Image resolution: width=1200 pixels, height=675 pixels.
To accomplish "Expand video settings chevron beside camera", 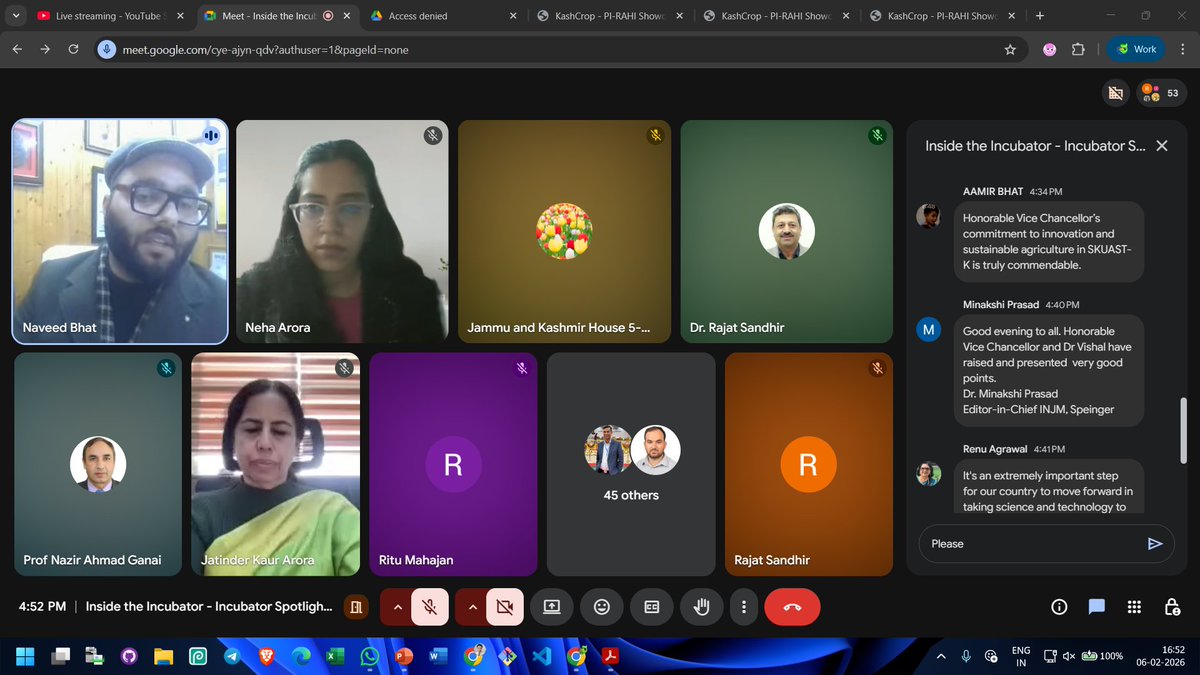I will click(x=473, y=607).
